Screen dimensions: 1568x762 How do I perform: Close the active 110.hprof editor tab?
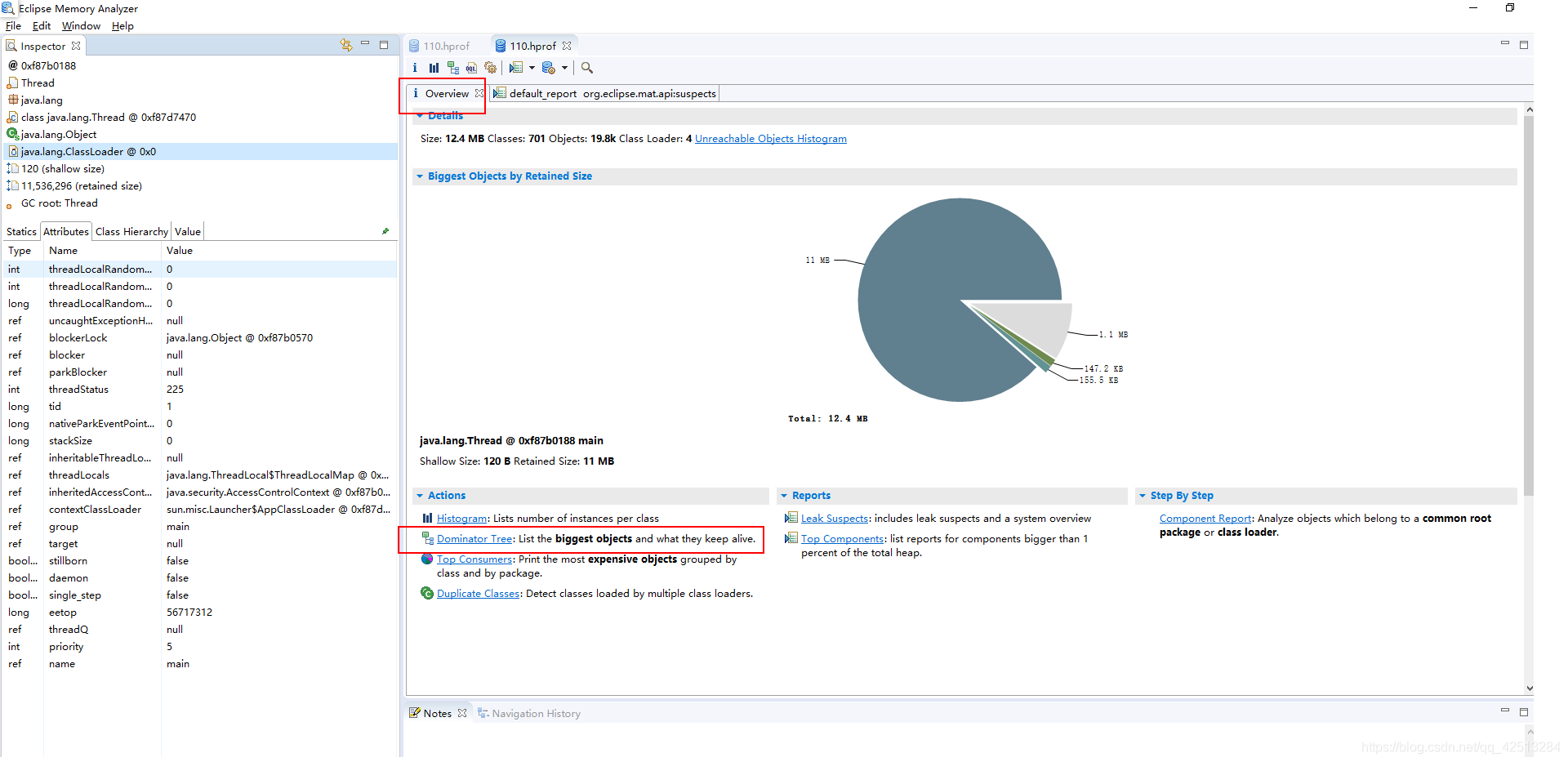[x=567, y=46]
